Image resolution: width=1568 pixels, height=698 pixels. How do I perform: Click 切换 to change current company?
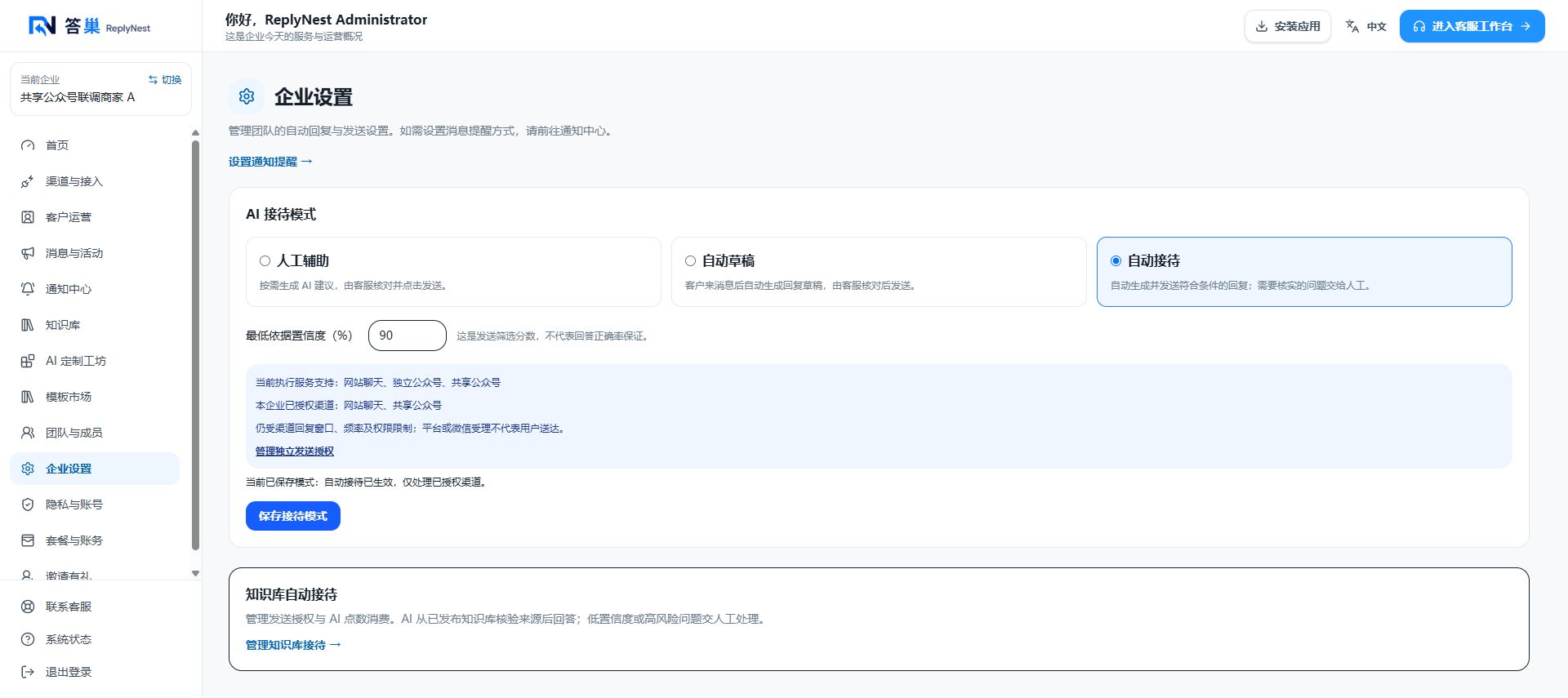165,80
